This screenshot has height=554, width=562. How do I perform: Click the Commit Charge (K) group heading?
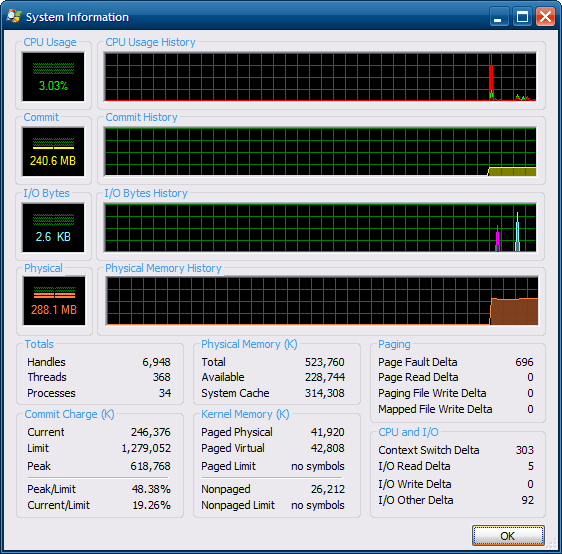pos(70,414)
